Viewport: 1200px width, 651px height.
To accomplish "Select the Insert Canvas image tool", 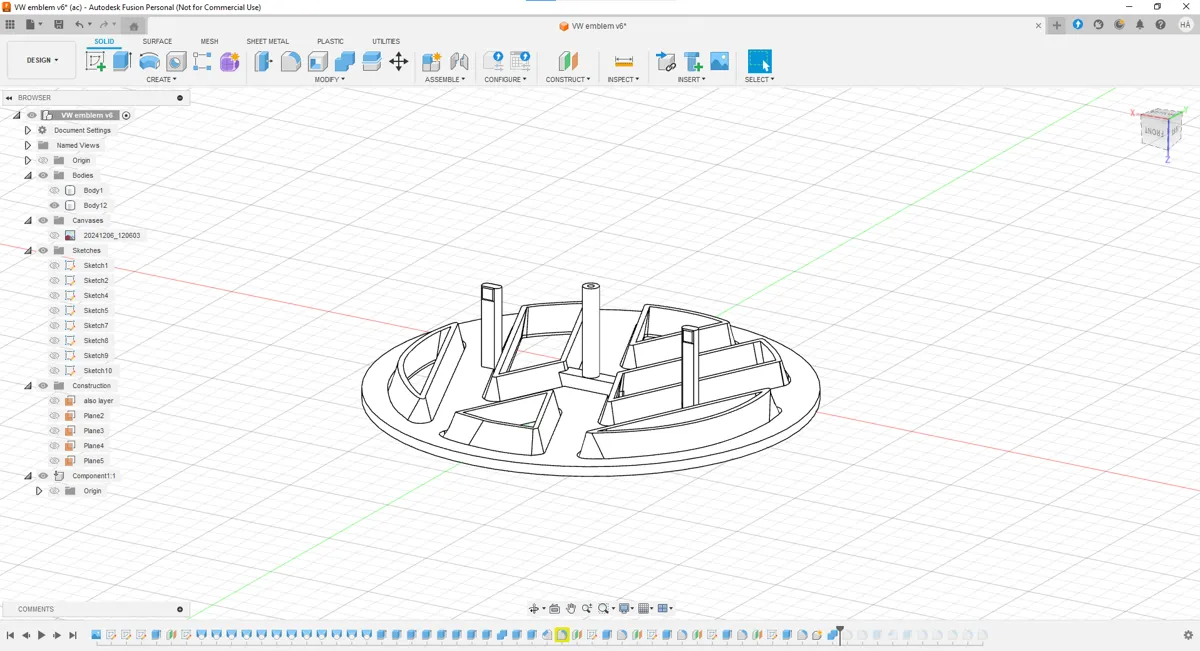I will point(720,62).
